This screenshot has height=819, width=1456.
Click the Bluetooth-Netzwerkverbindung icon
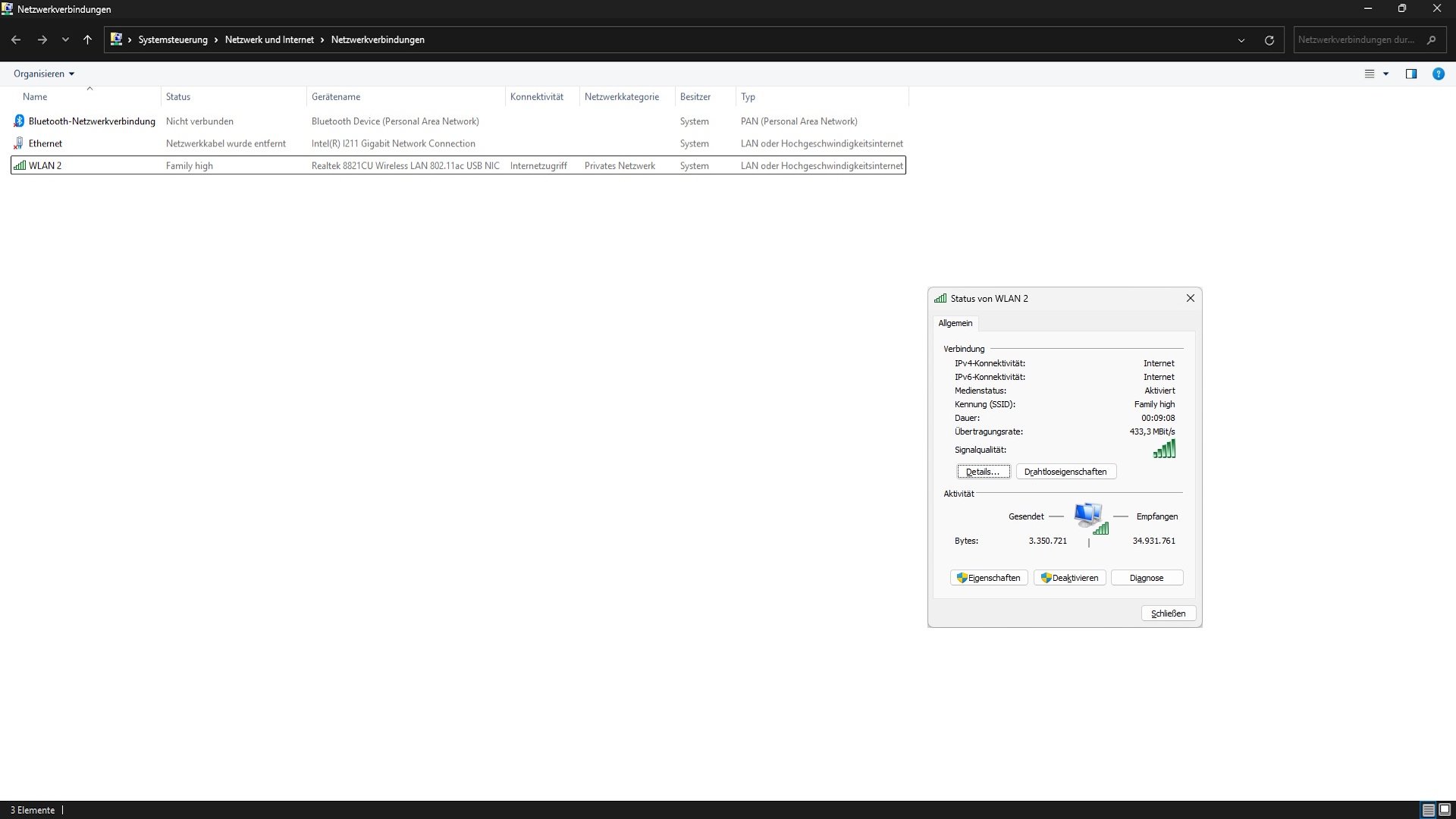pyautogui.click(x=19, y=121)
